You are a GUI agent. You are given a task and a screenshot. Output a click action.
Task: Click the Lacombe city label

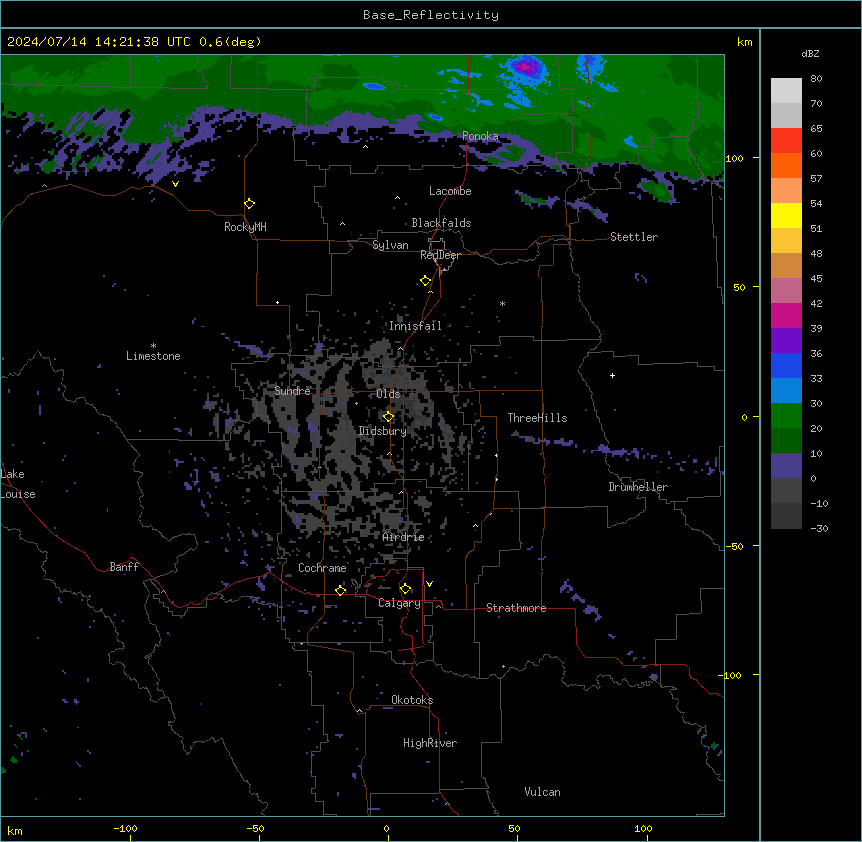tap(450, 191)
